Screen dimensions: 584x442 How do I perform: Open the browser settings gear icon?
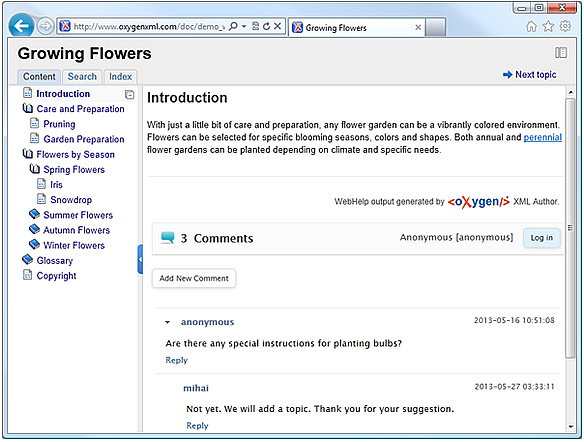[x=565, y=26]
